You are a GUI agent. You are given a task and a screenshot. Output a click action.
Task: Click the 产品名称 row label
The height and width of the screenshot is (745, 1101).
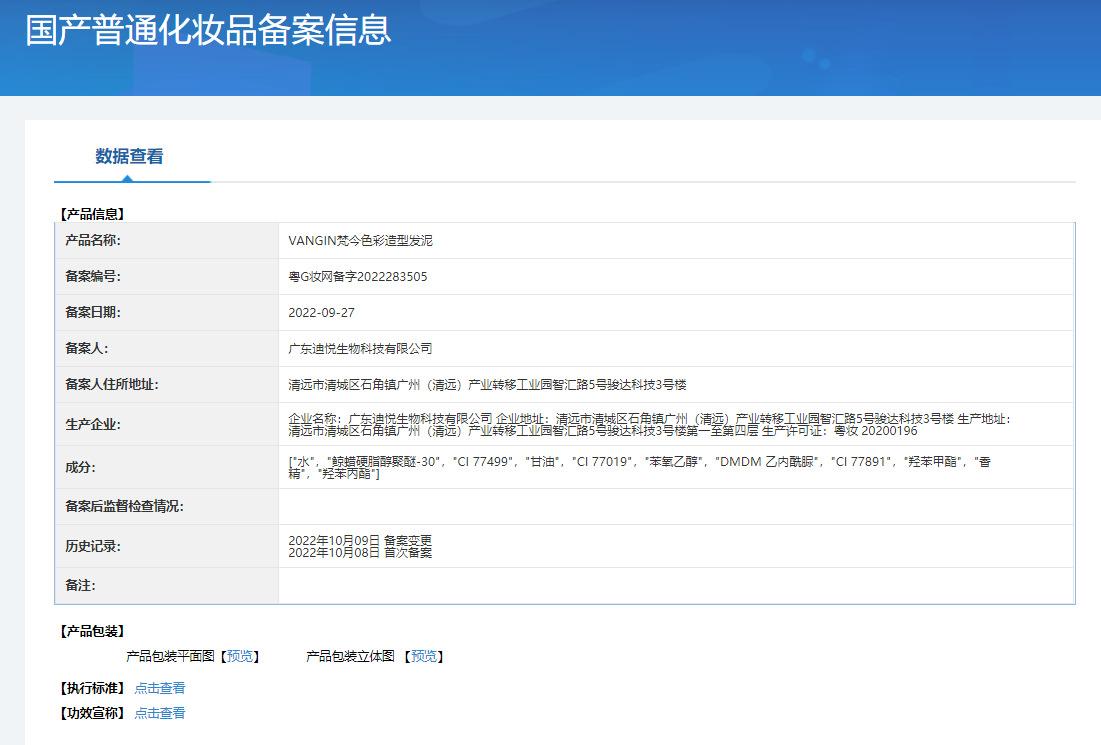[x=93, y=241]
